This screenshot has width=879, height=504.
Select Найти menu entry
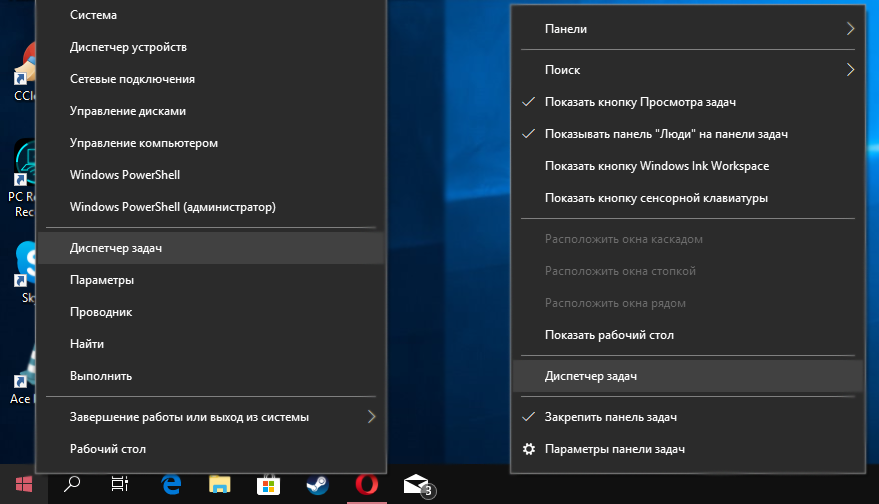(x=211, y=344)
